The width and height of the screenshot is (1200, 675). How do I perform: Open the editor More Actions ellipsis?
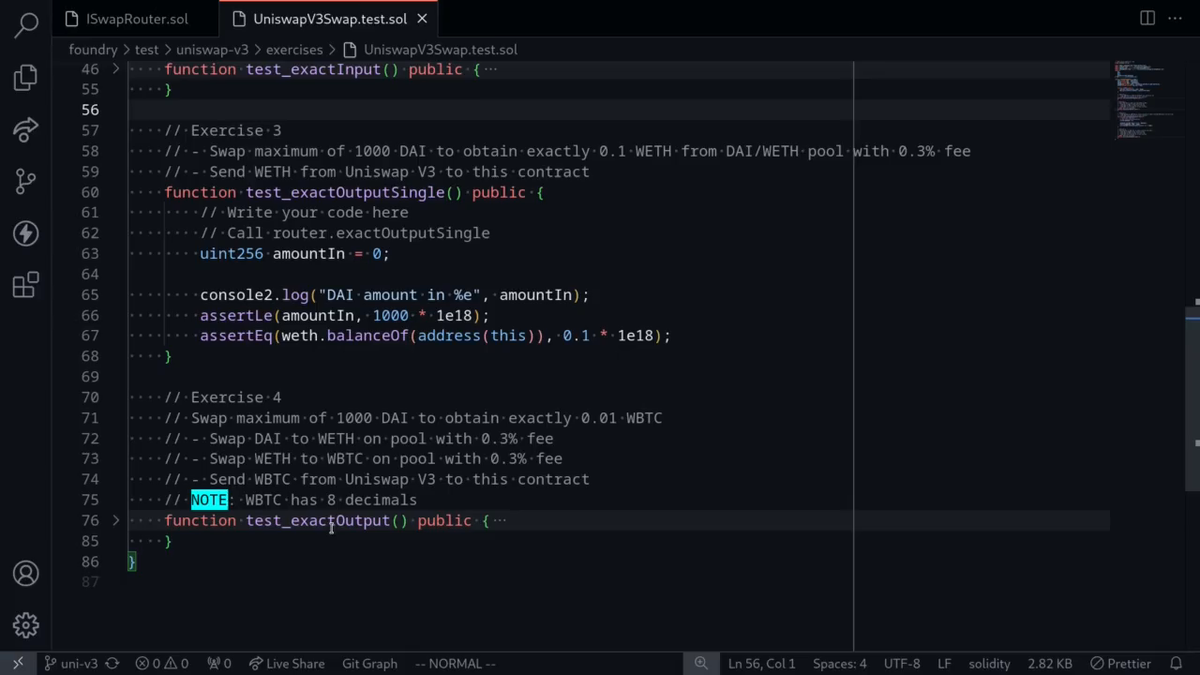click(1175, 18)
